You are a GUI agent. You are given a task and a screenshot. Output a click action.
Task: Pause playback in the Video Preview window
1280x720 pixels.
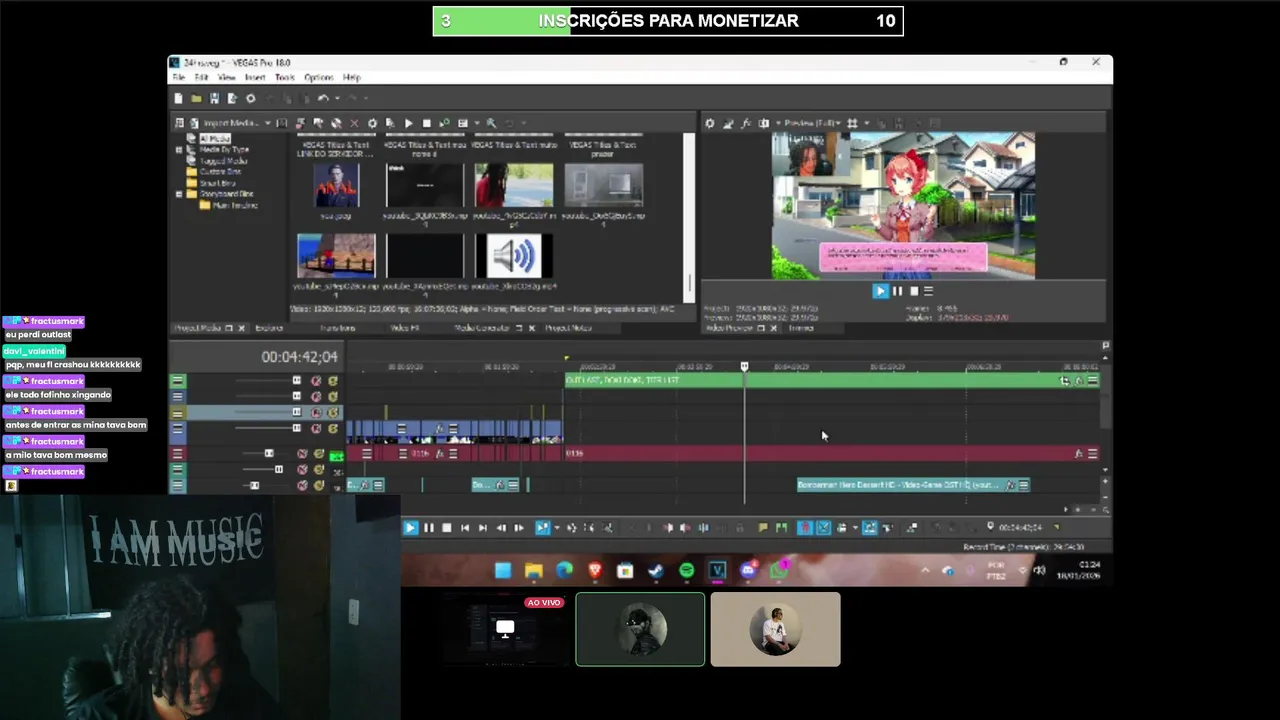tap(897, 291)
